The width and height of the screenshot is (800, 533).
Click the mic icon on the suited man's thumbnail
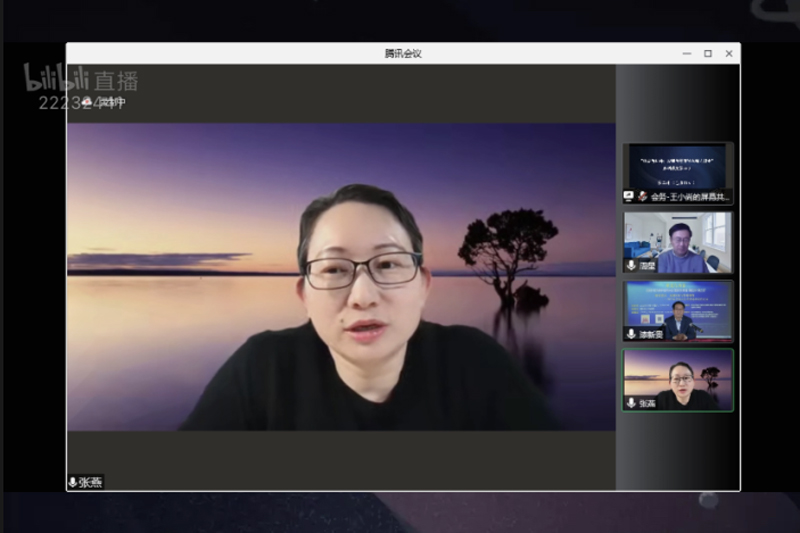[631, 334]
